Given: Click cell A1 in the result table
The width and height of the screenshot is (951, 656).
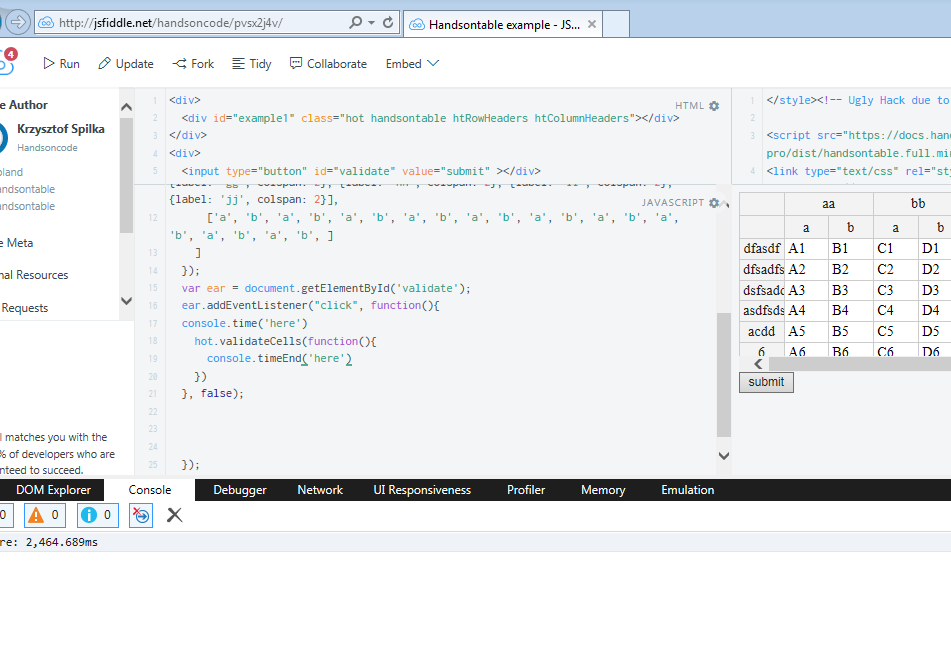Looking at the screenshot, I should point(807,249).
